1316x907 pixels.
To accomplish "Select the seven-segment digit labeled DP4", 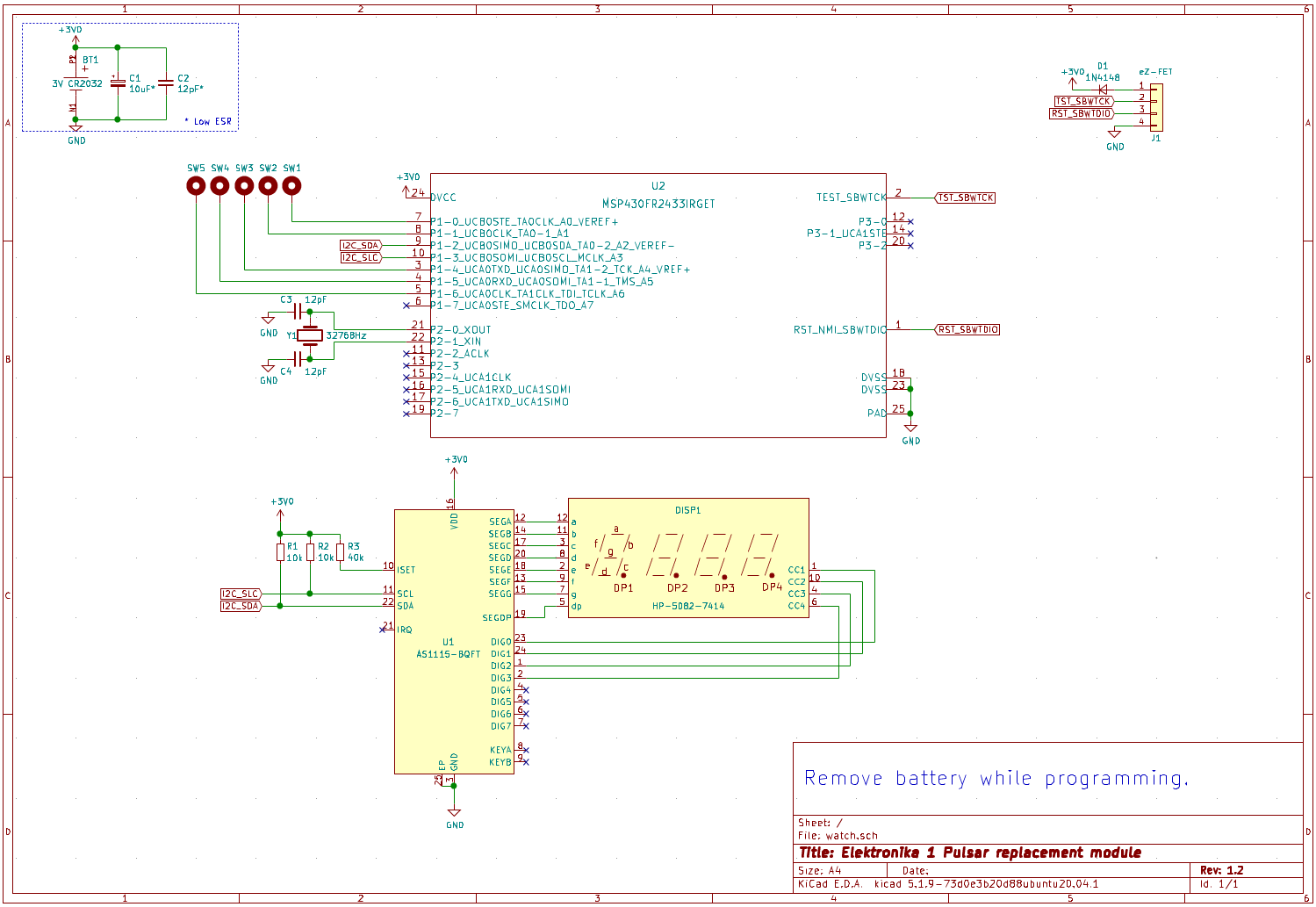I will (x=761, y=556).
